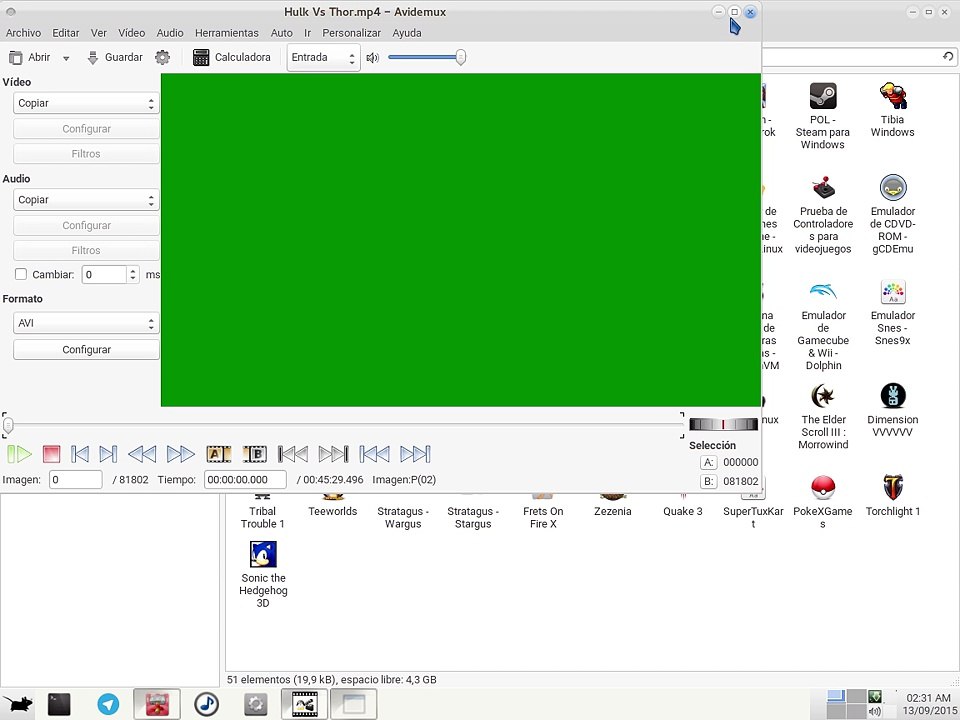Click the Guardar save icon
This screenshot has height=720, width=960.
click(92, 58)
